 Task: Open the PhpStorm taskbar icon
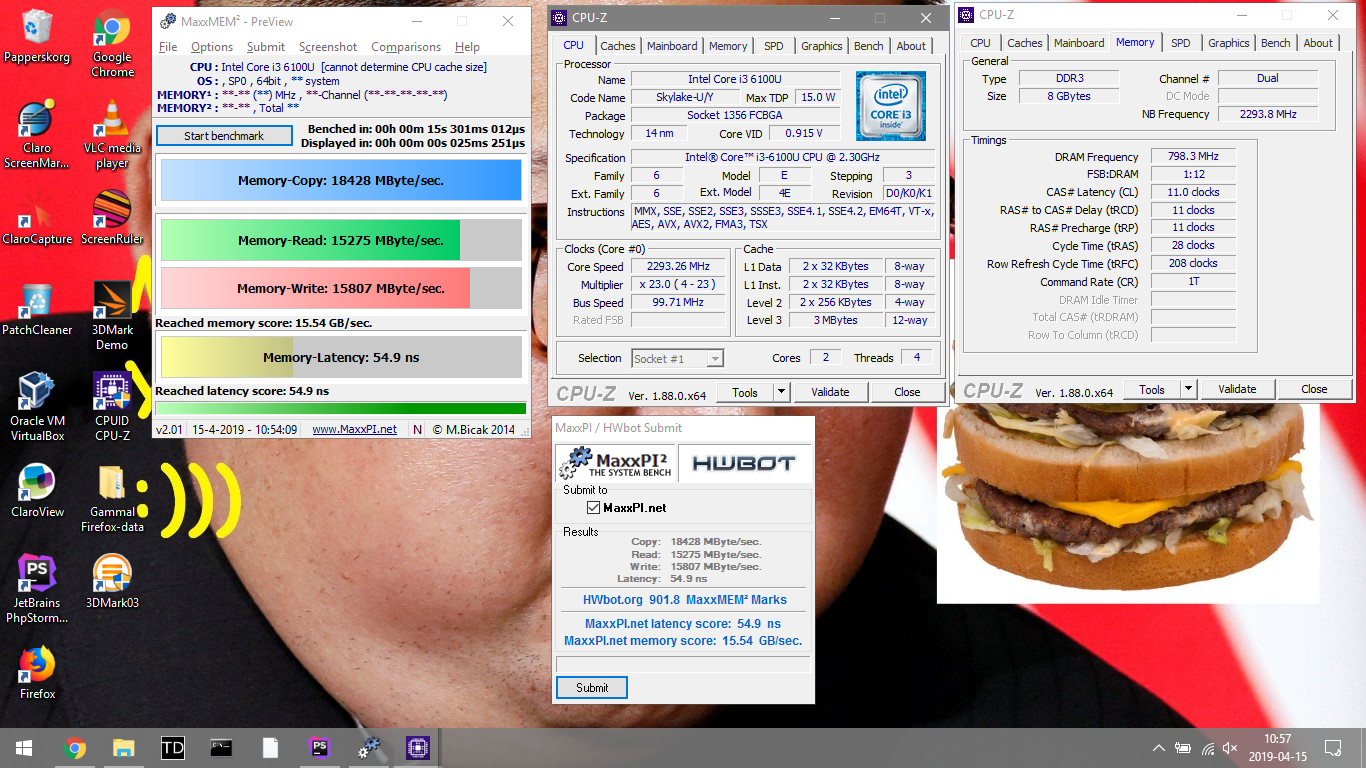(x=319, y=748)
